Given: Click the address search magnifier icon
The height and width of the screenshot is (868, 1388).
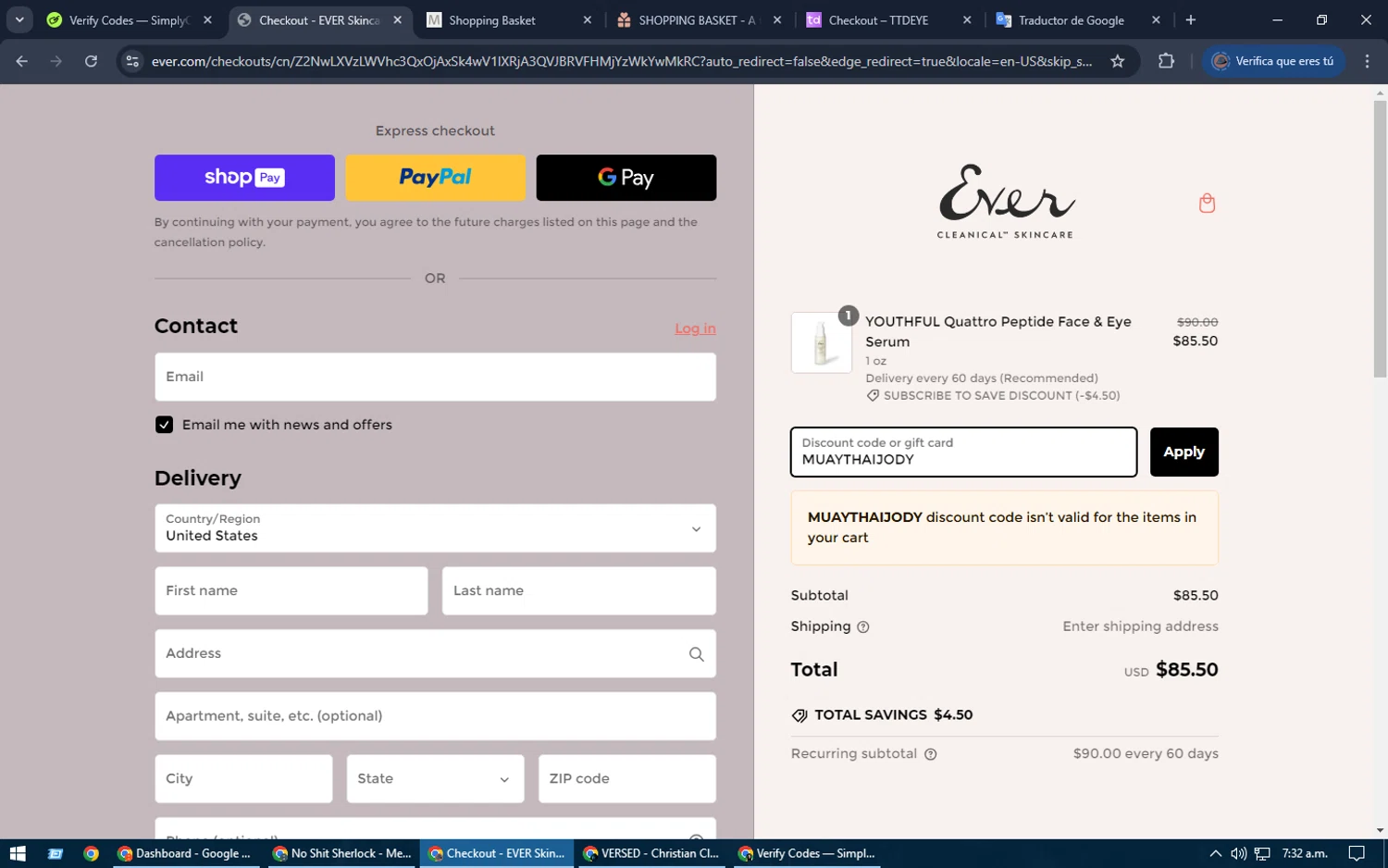Looking at the screenshot, I should [697, 654].
